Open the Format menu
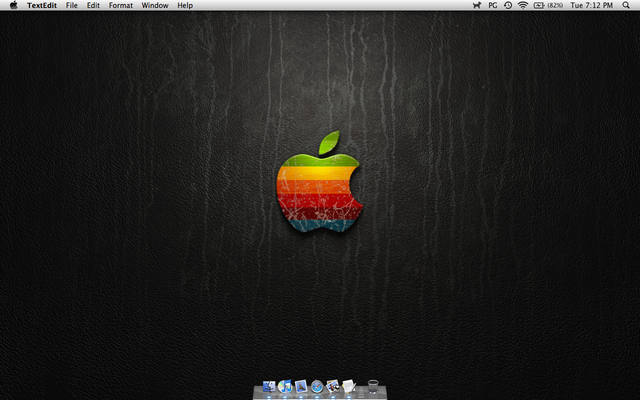 120,5
